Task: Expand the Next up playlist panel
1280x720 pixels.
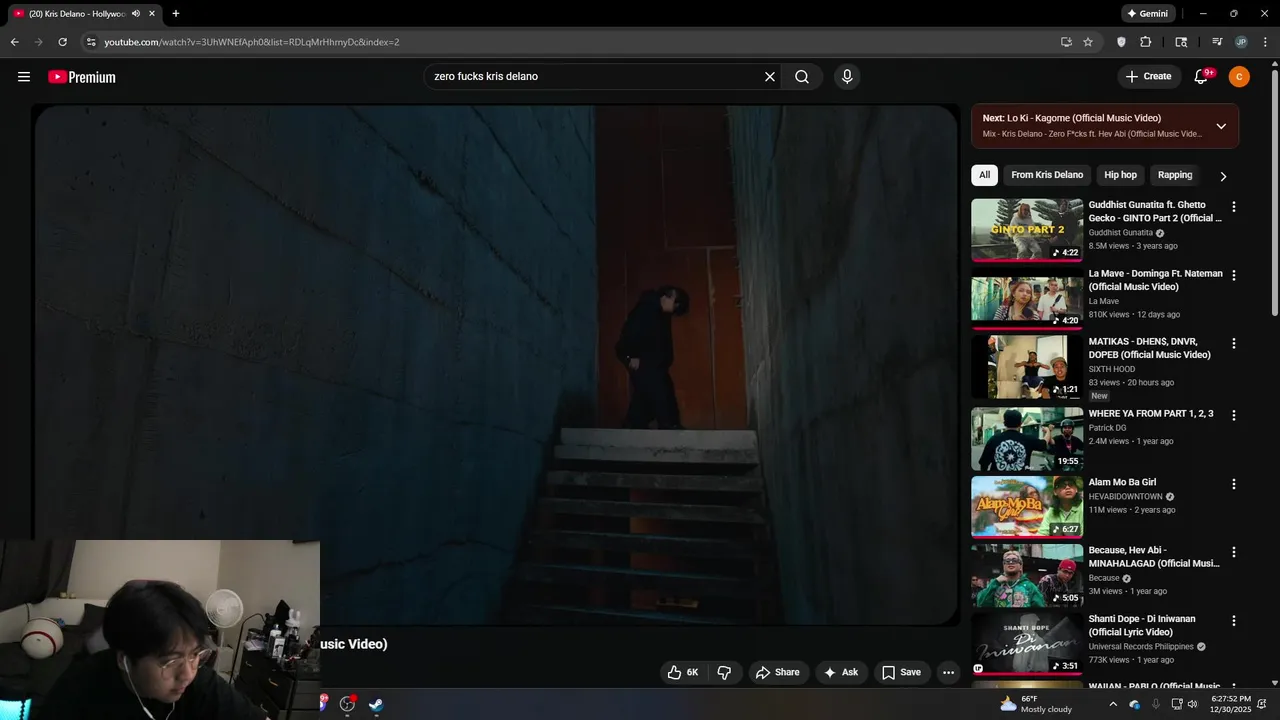Action: 1221,126
